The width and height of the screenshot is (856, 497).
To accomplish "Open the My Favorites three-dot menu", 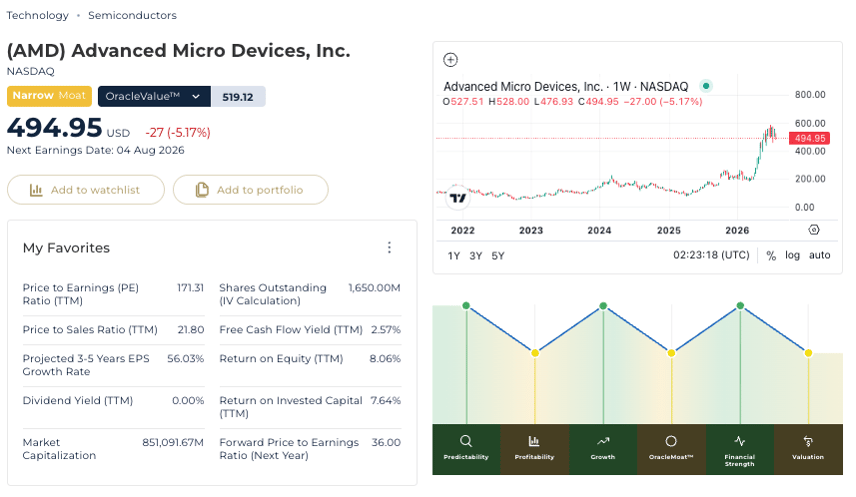I will point(389,247).
